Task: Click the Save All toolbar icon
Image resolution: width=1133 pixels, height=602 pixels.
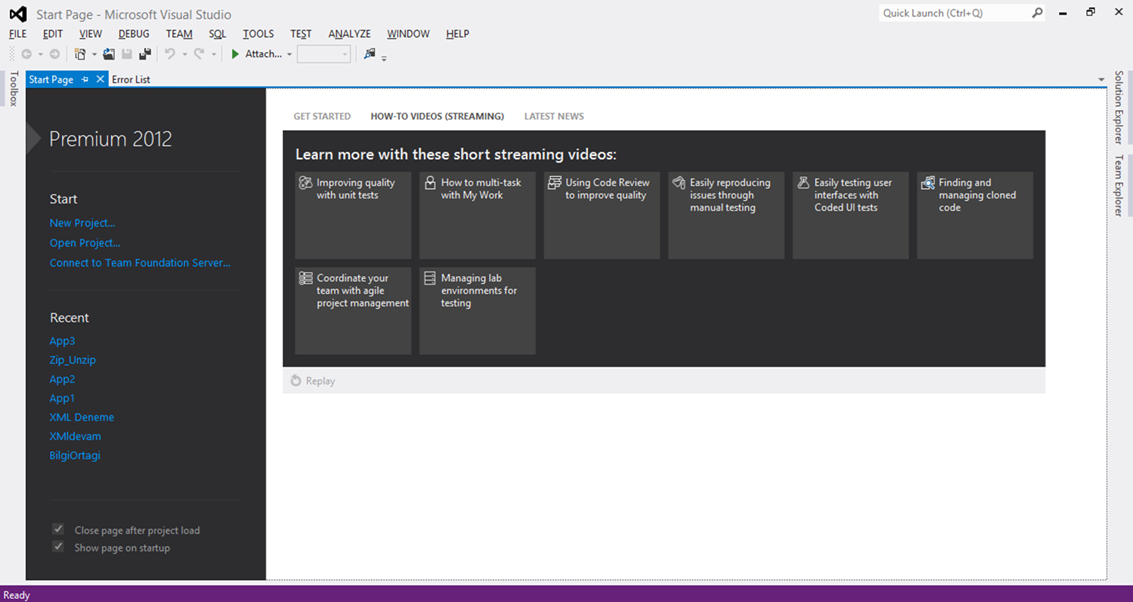Action: (145, 54)
